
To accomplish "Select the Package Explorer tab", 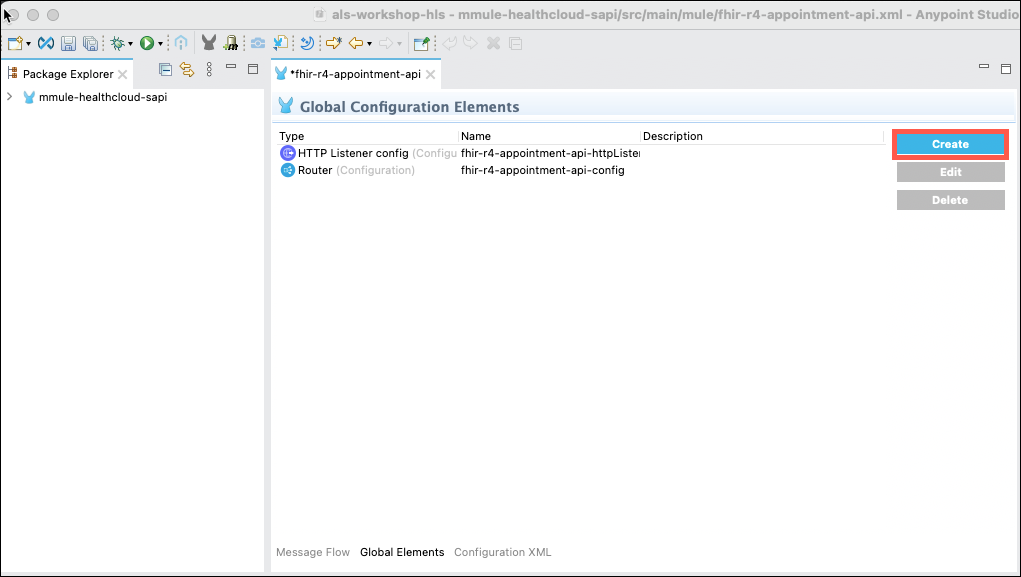I will pyautogui.click(x=68, y=74).
